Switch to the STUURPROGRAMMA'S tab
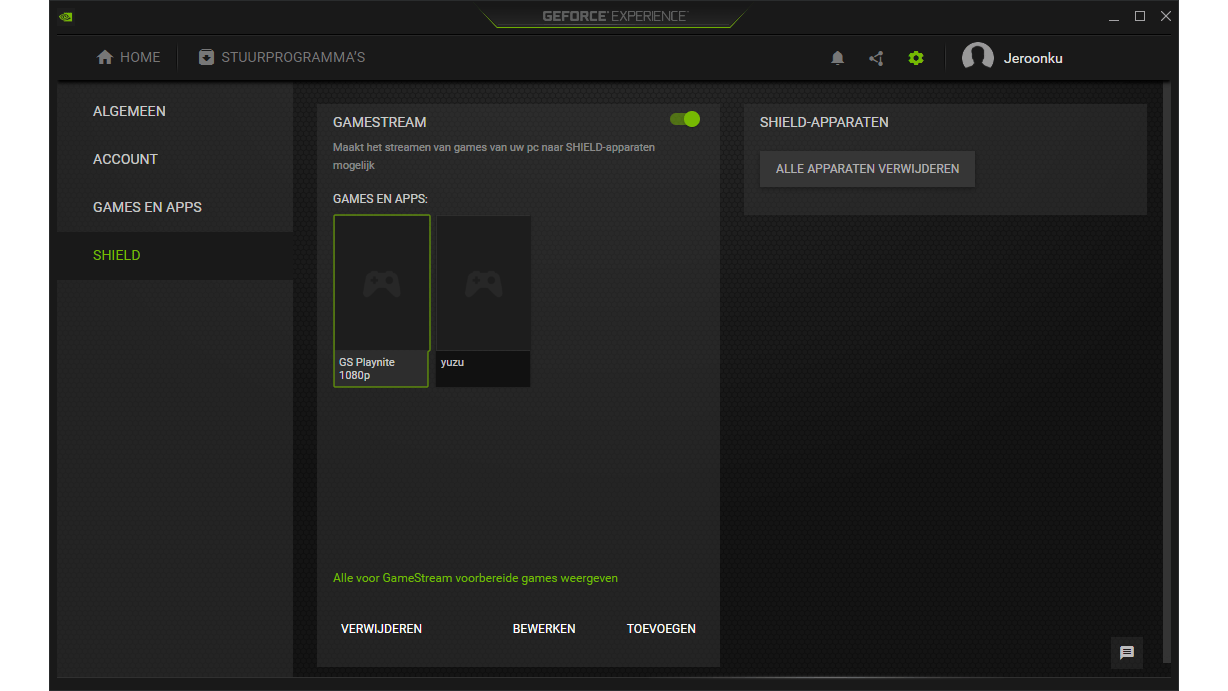 282,58
